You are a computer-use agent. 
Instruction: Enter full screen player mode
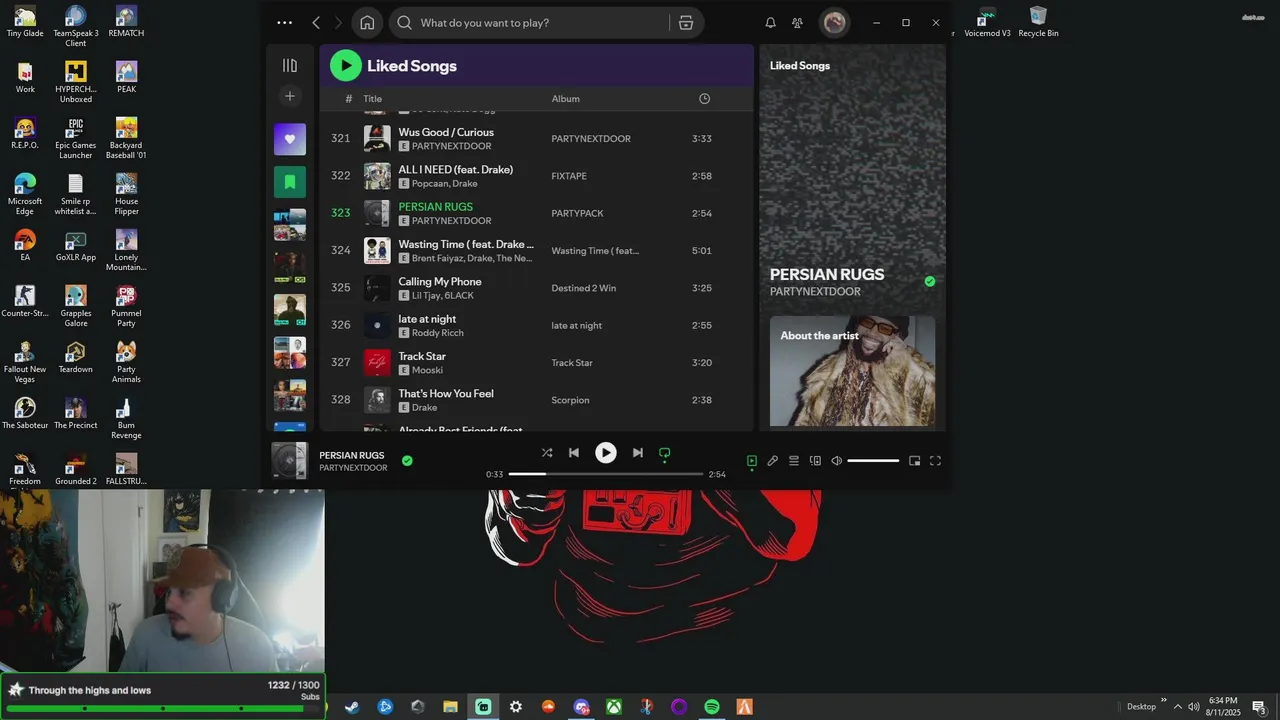click(936, 461)
